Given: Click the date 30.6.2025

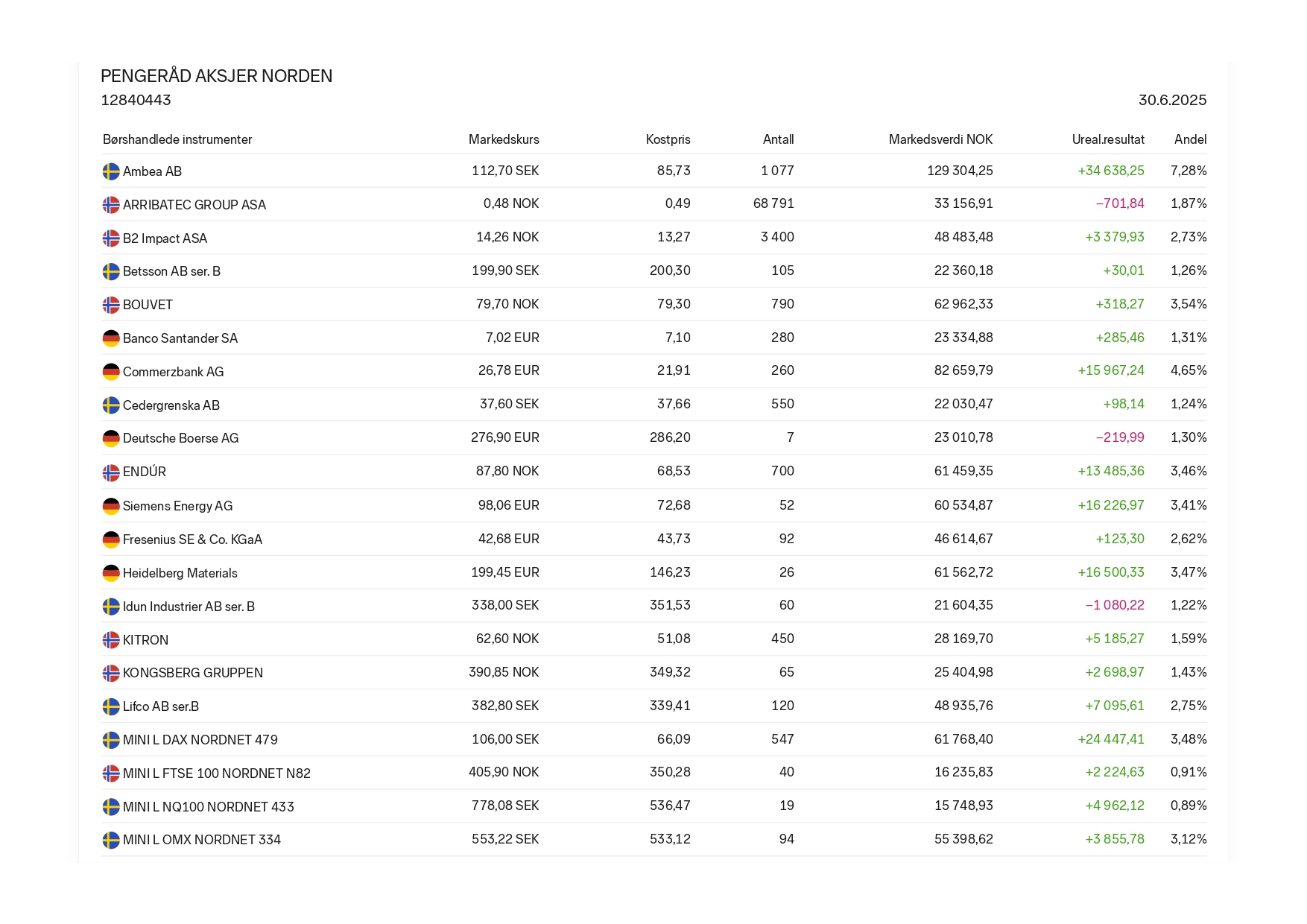Looking at the screenshot, I should point(1172,100).
